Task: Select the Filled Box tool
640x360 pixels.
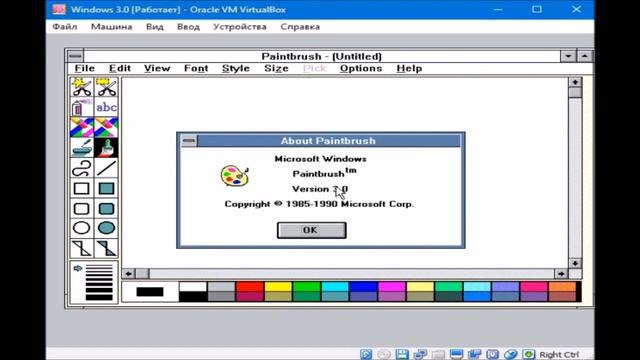Action: tap(106, 188)
